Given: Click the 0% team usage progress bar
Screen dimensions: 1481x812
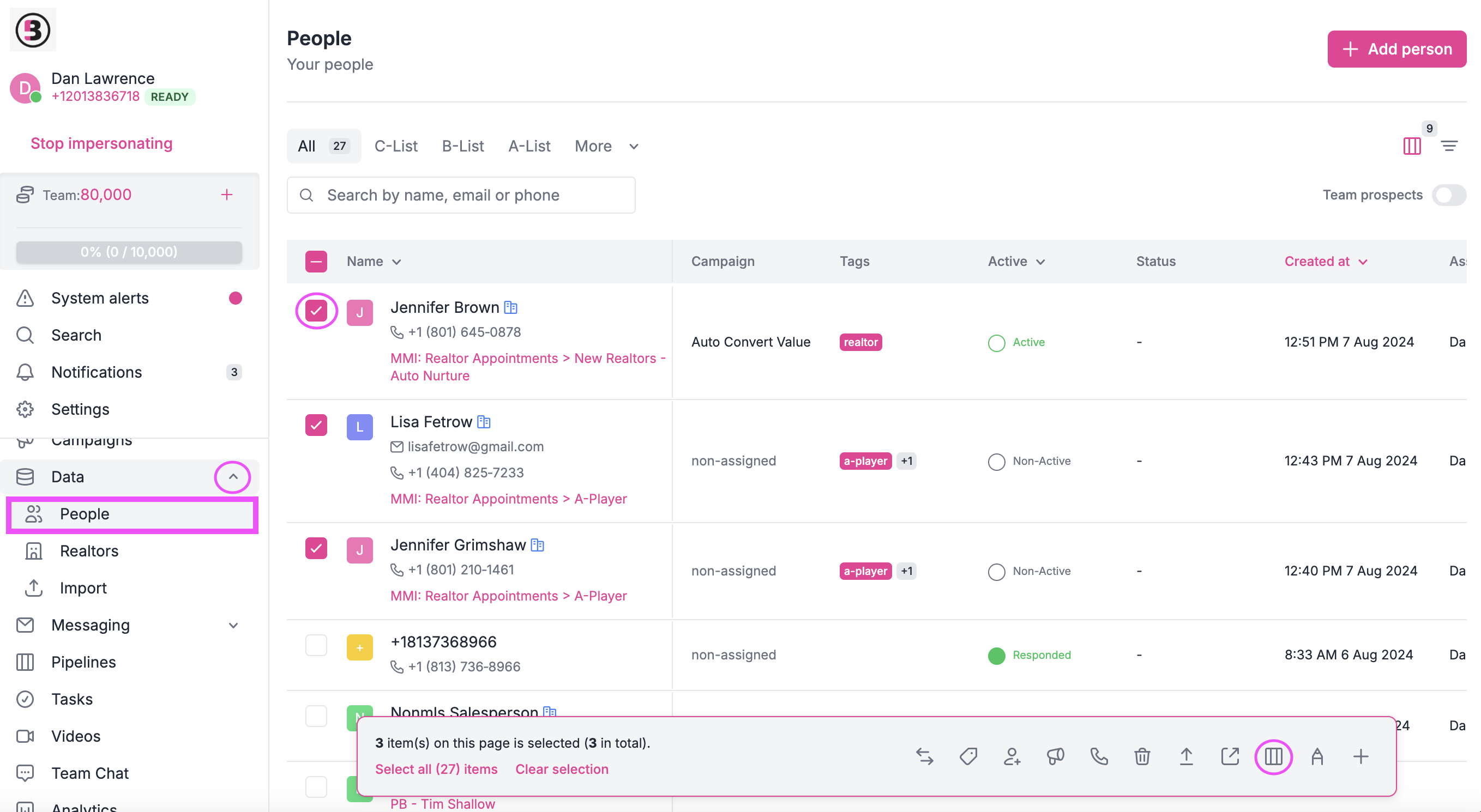Looking at the screenshot, I should click(128, 252).
